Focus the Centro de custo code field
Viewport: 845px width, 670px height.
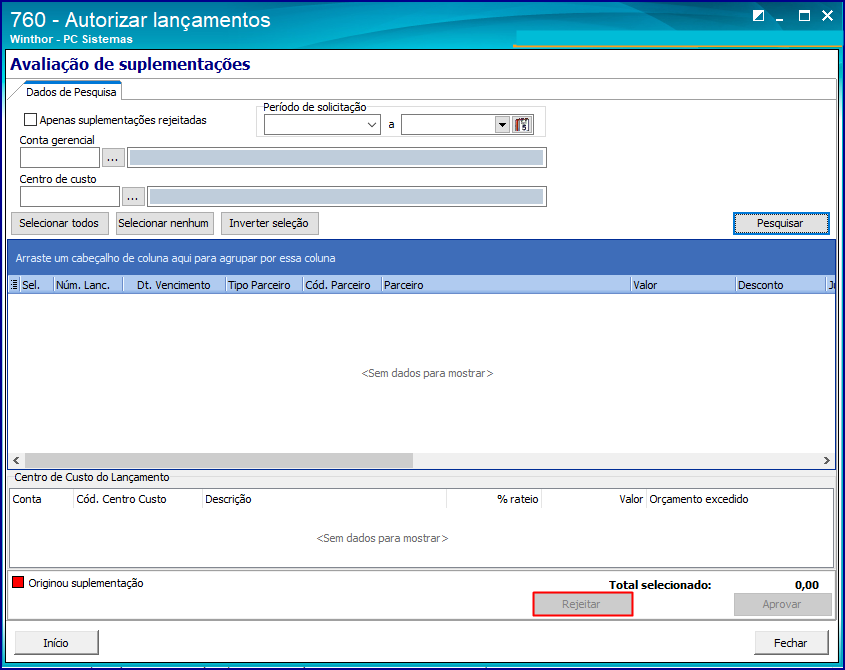[x=70, y=197]
